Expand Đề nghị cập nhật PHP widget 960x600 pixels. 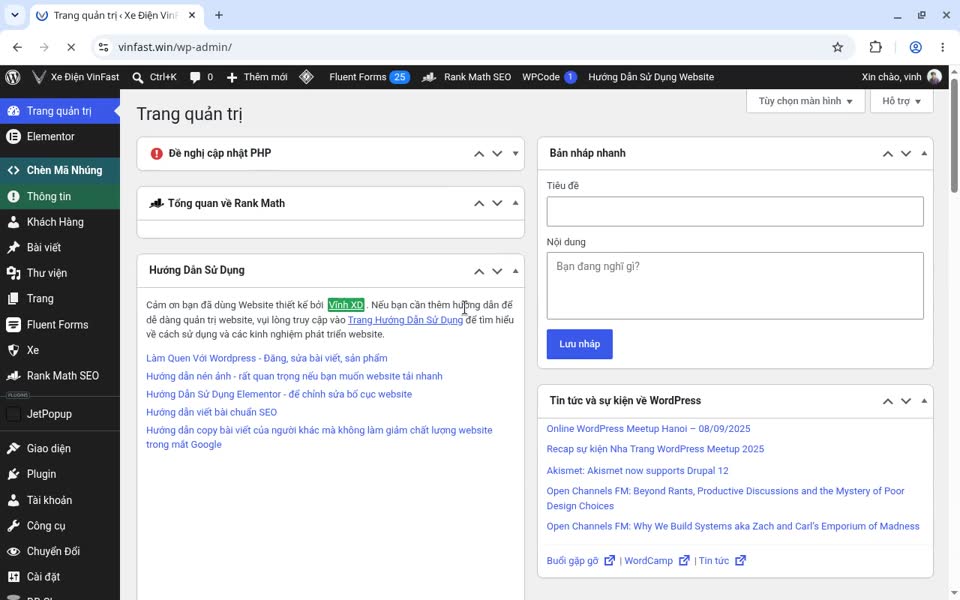[516, 154]
